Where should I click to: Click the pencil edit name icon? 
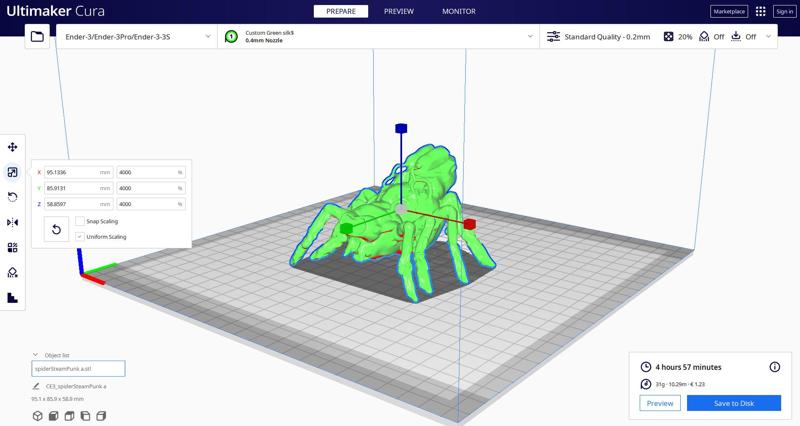[x=36, y=386]
